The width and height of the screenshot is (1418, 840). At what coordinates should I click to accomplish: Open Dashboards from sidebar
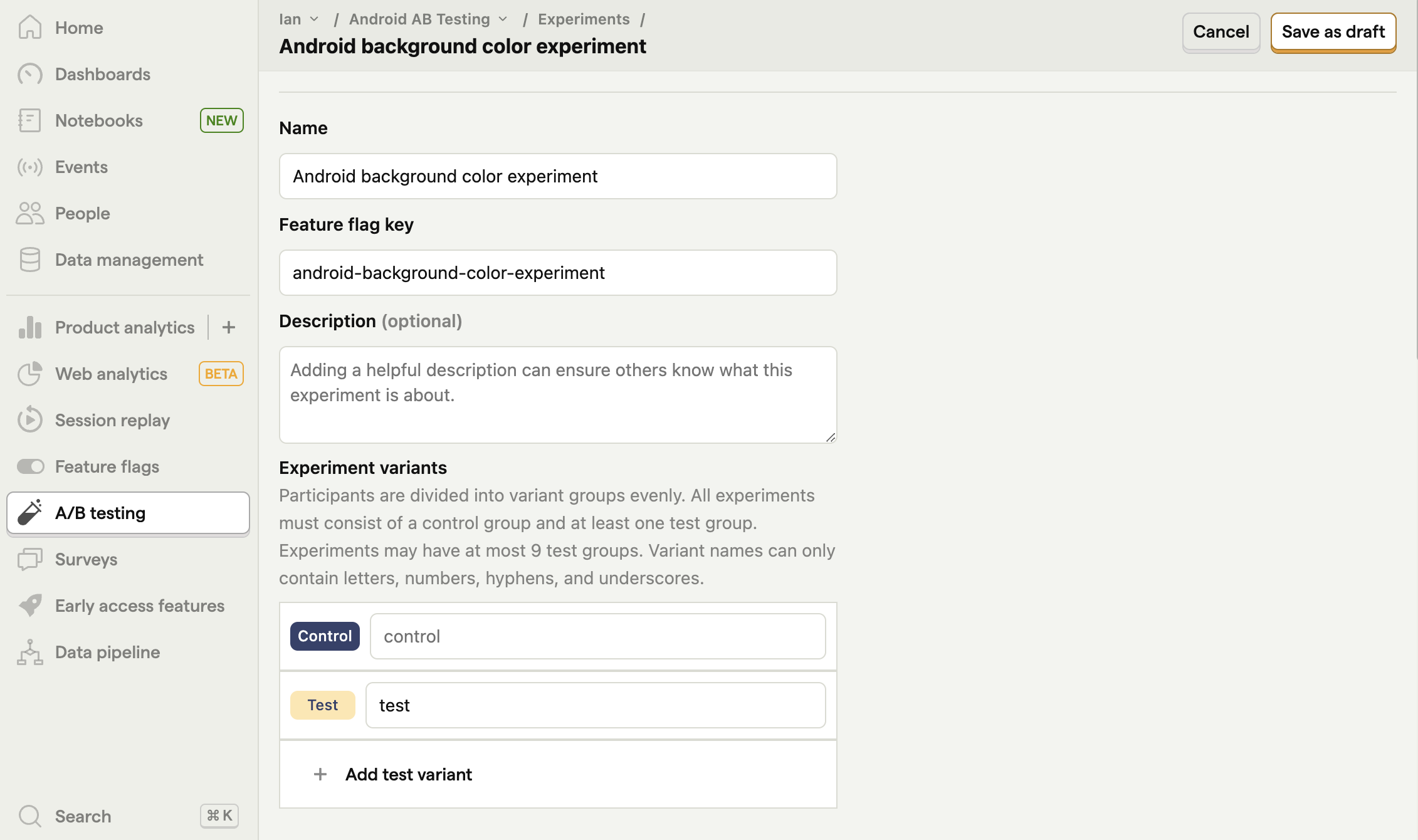(x=103, y=73)
